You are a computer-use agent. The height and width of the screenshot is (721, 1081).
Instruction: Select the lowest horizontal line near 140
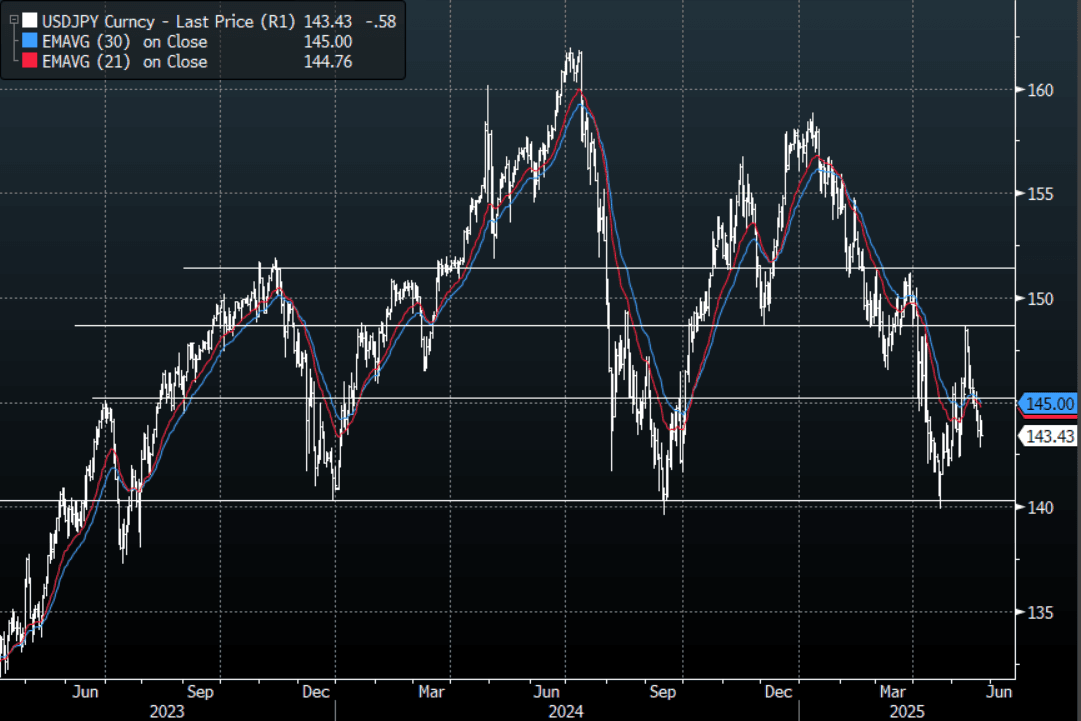500,500
